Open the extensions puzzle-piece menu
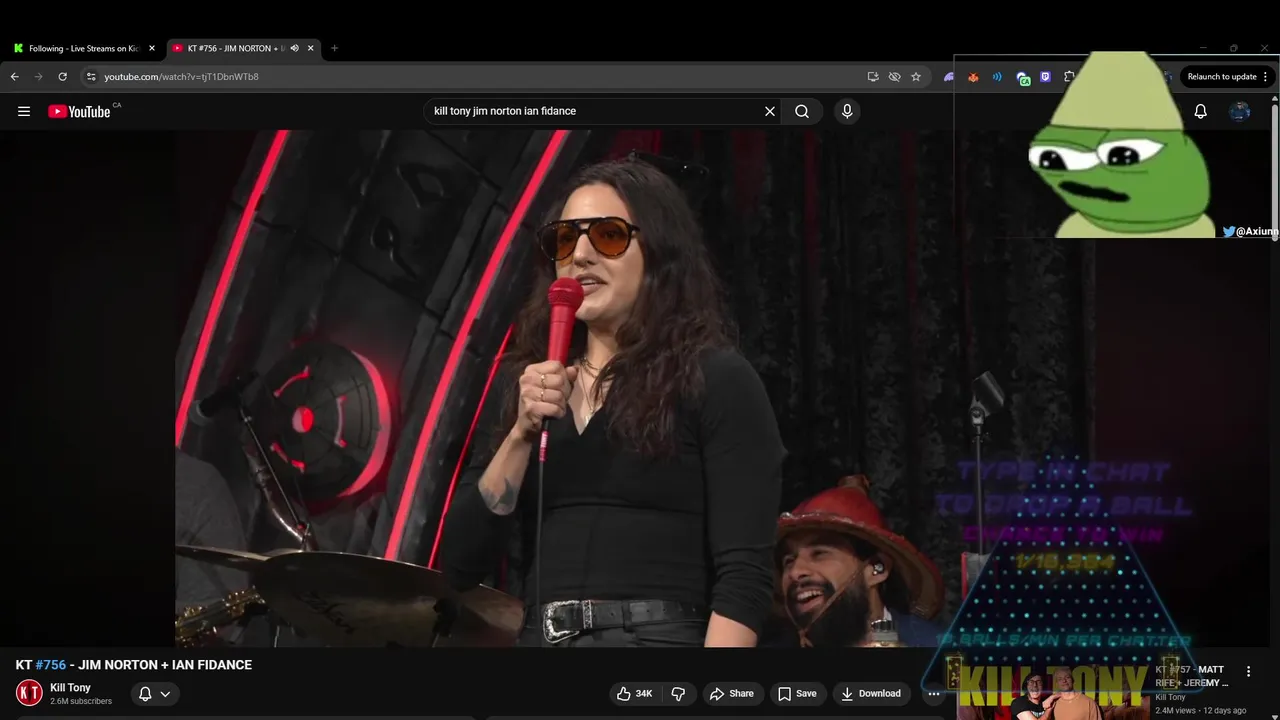Viewport: 1280px width, 720px height. pos(1069,77)
